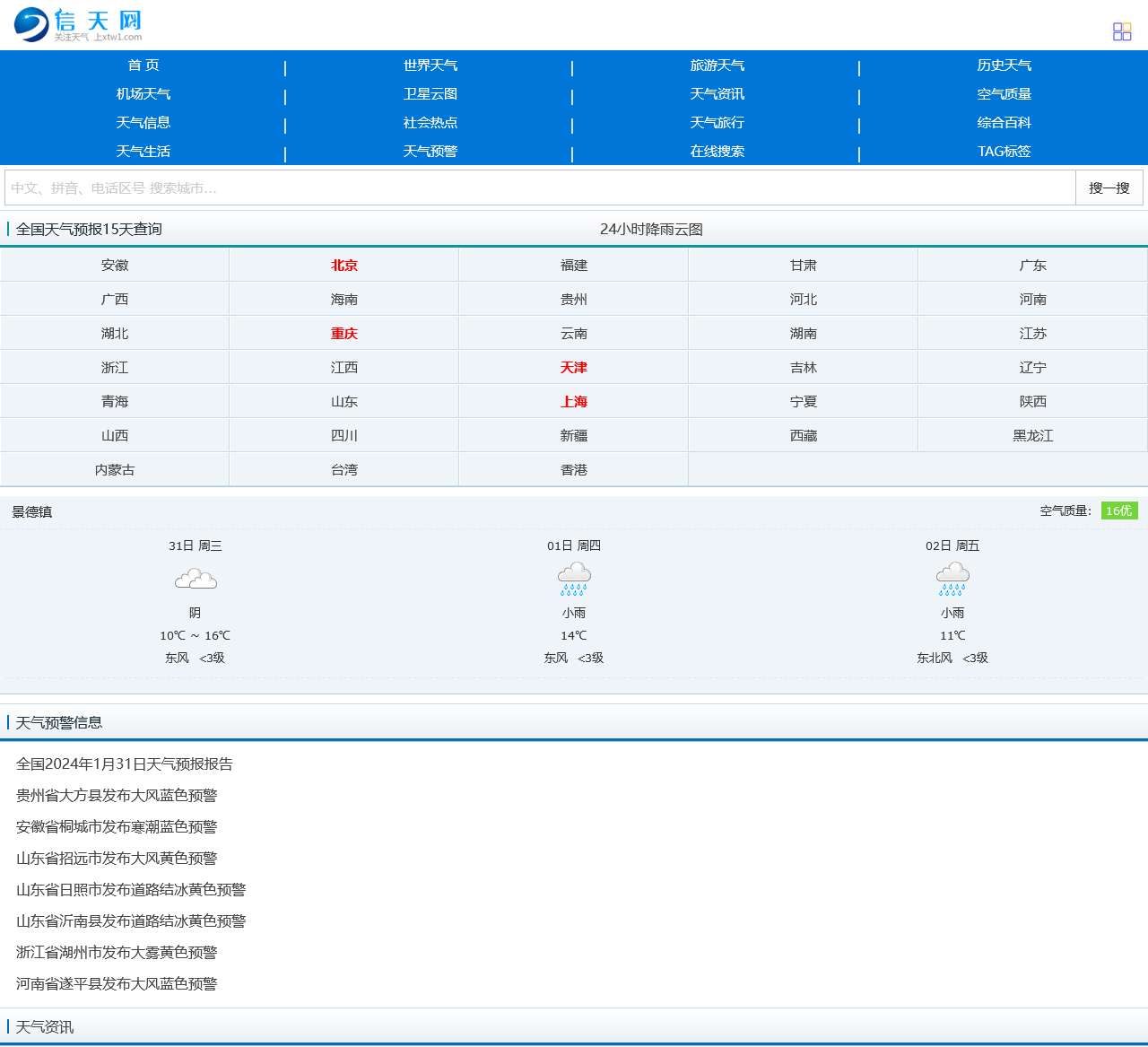Open the 24小时降雨云图 link
The image size is (1148, 1047).
[x=651, y=230]
